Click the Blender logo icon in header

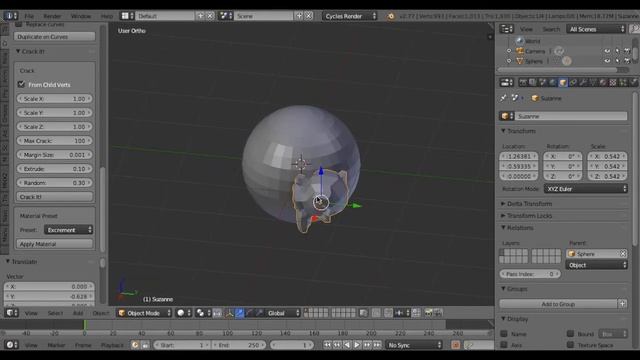coord(391,16)
